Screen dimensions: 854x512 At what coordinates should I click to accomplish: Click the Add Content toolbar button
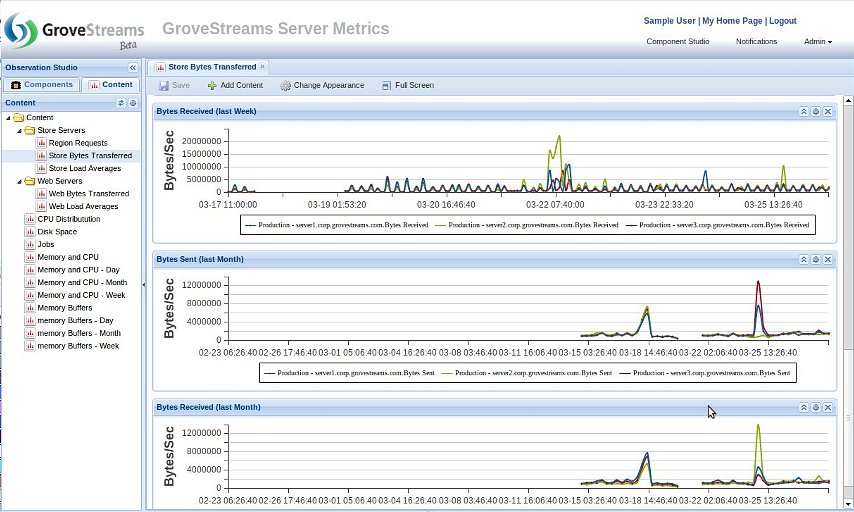pyautogui.click(x=235, y=85)
